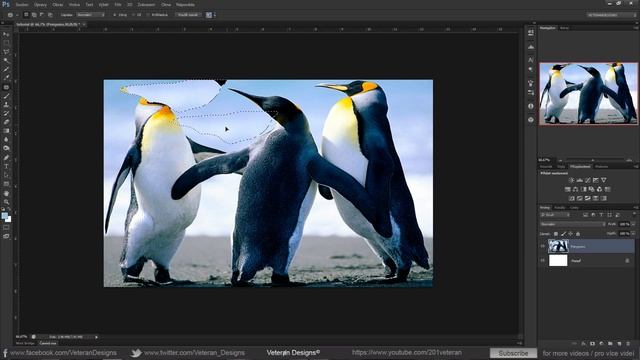Open the layer filter kind dropdown
Viewport: 640px width, 360px height.
[555, 215]
